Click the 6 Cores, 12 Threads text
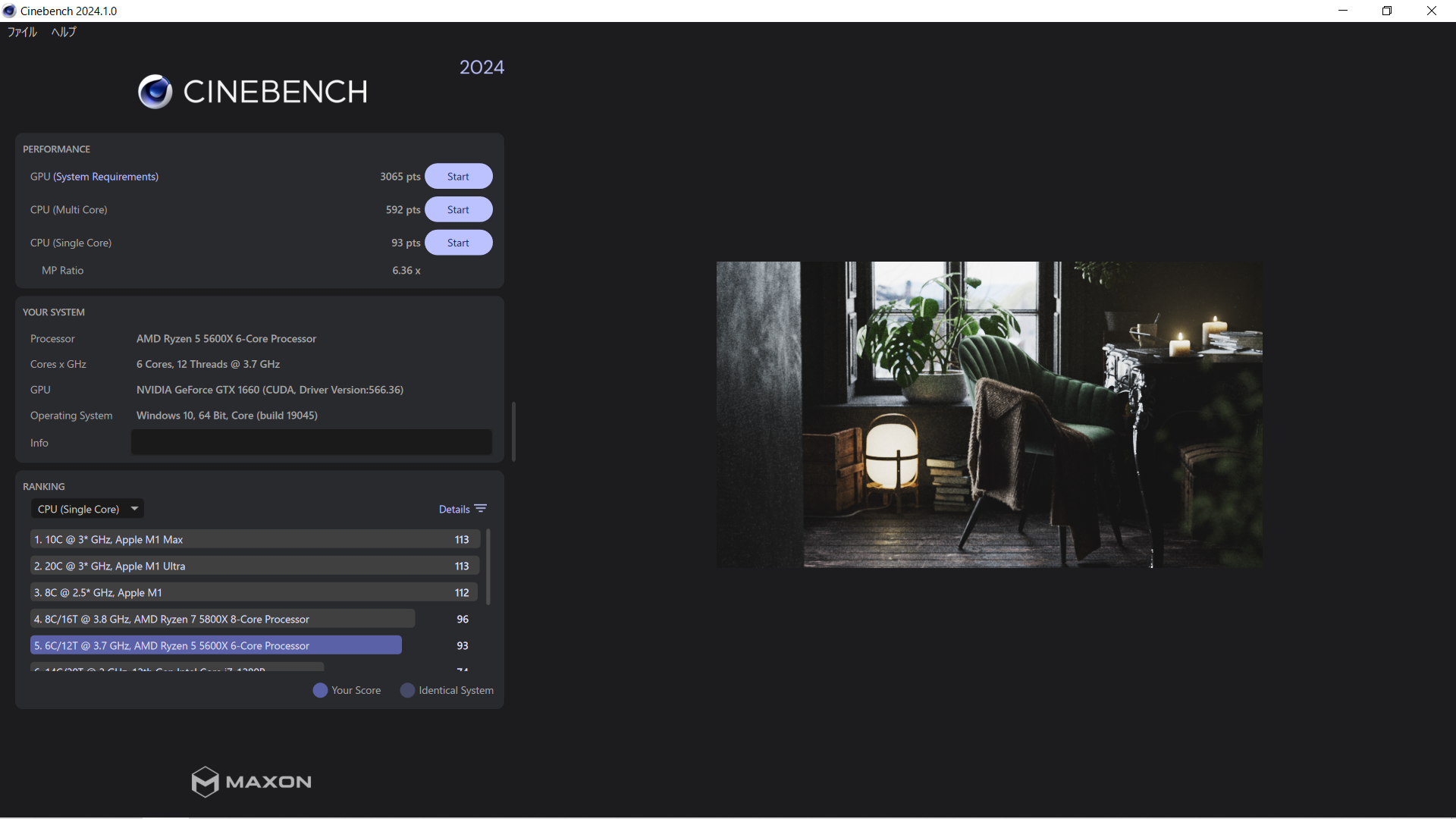This screenshot has height=819, width=1456. (x=208, y=365)
